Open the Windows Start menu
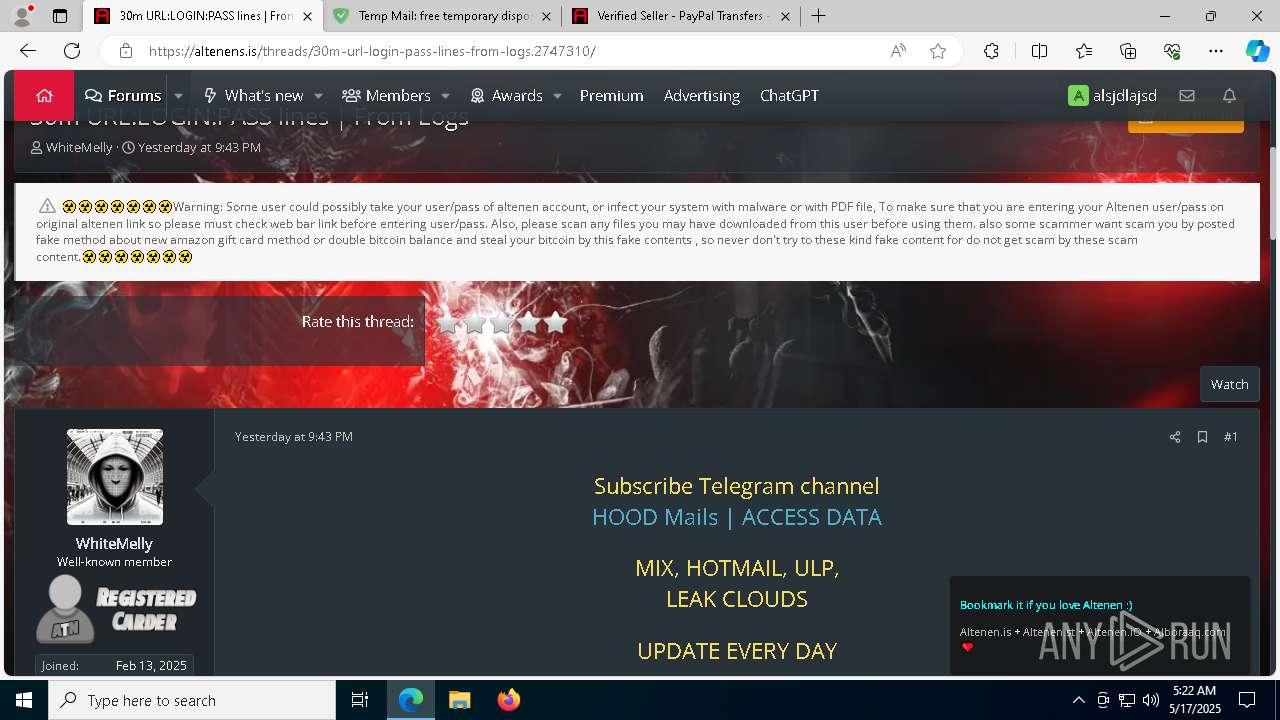The image size is (1280, 720). [x=24, y=700]
